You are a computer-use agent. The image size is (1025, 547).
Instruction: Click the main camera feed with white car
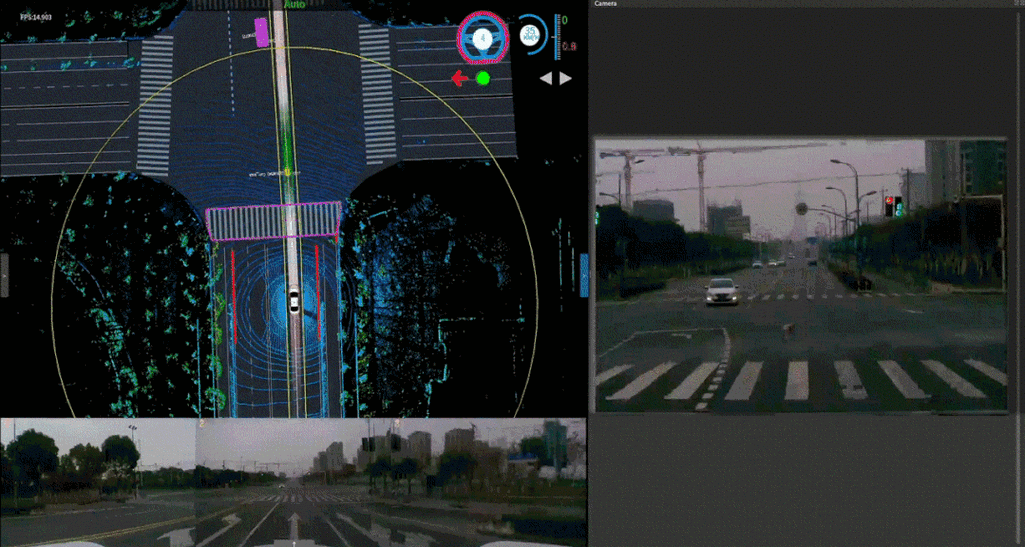801,274
